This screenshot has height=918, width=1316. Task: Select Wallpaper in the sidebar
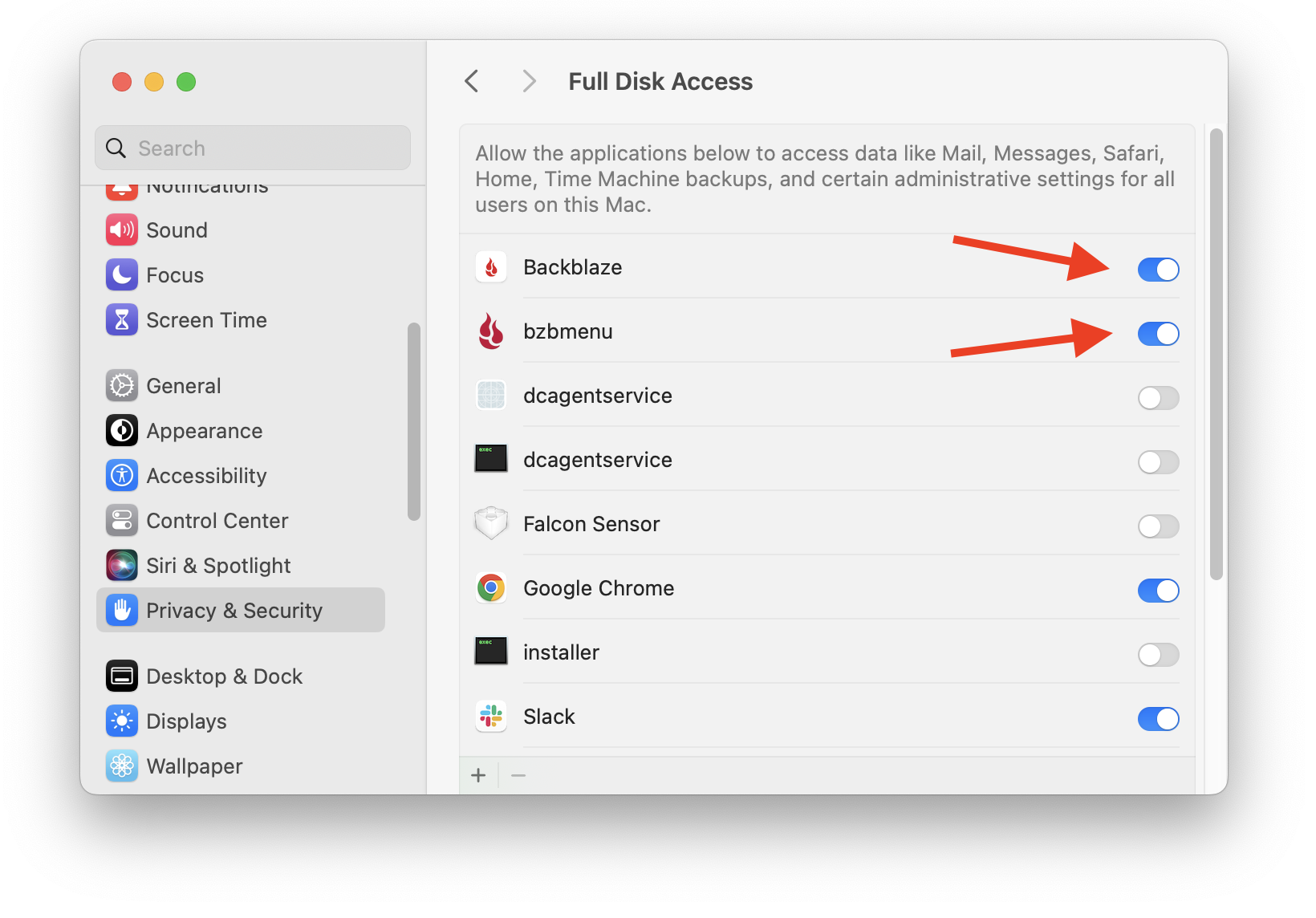[x=241, y=766]
